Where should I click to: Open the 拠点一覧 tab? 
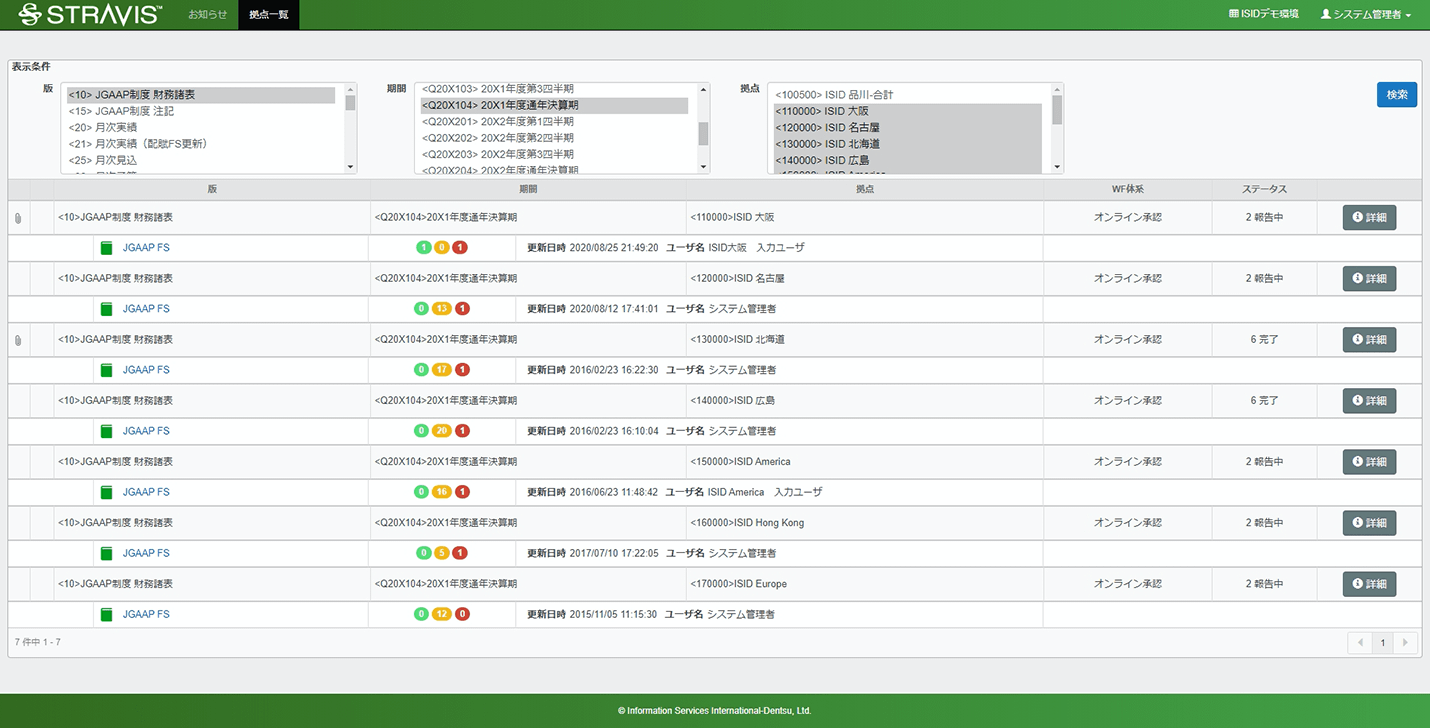tap(269, 15)
